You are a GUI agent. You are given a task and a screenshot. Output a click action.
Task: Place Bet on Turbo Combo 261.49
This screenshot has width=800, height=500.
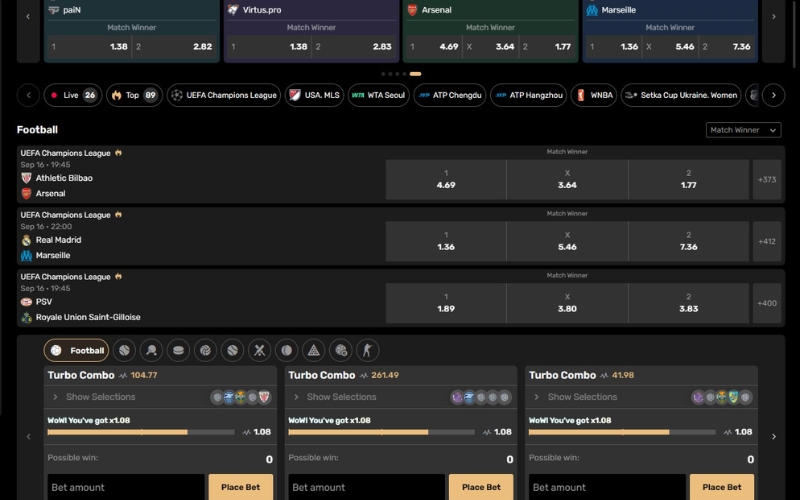[481, 487]
